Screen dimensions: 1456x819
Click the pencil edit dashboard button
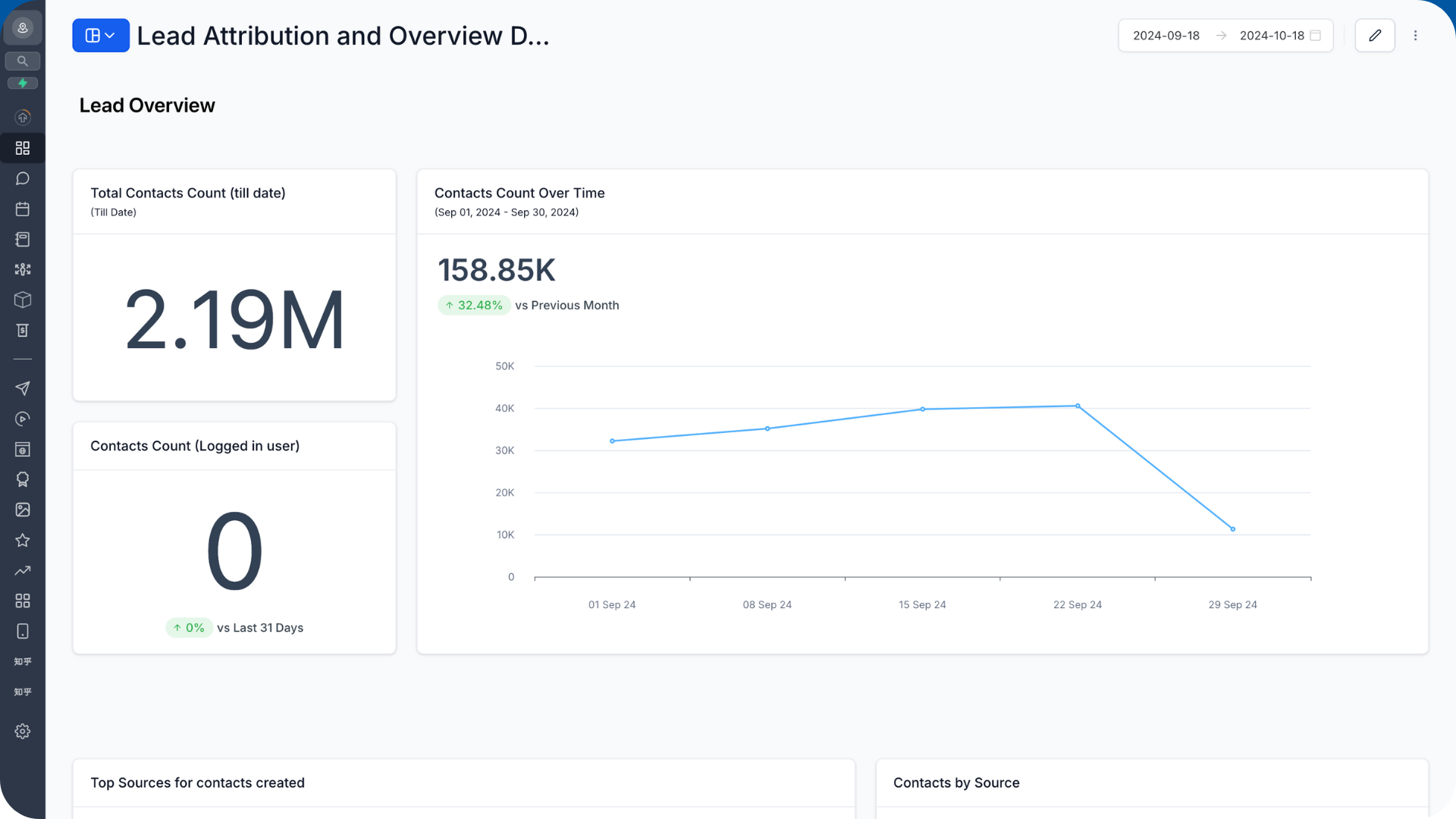1375,36
